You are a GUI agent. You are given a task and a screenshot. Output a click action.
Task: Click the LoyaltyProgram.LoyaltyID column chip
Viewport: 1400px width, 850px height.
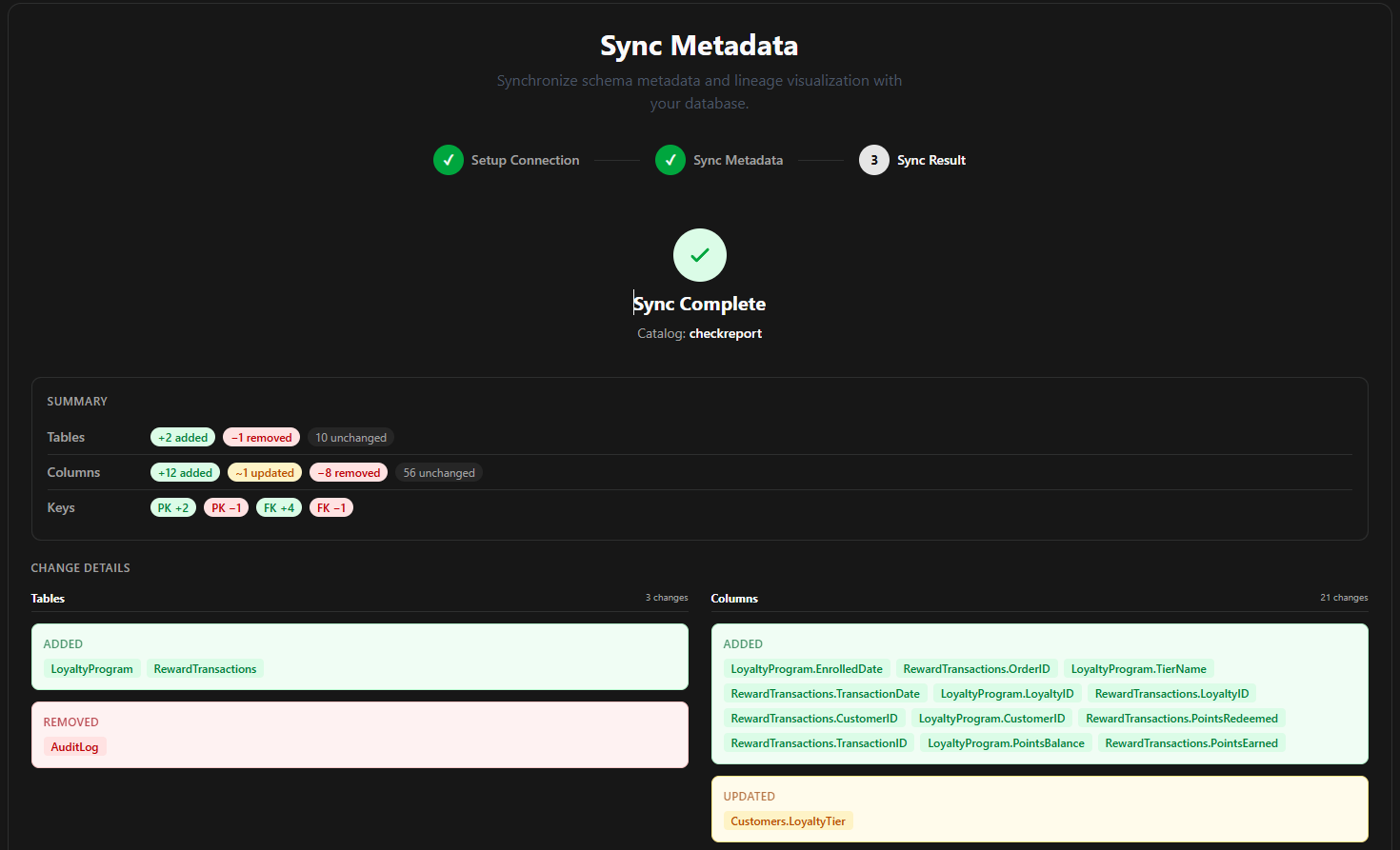[1008, 693]
